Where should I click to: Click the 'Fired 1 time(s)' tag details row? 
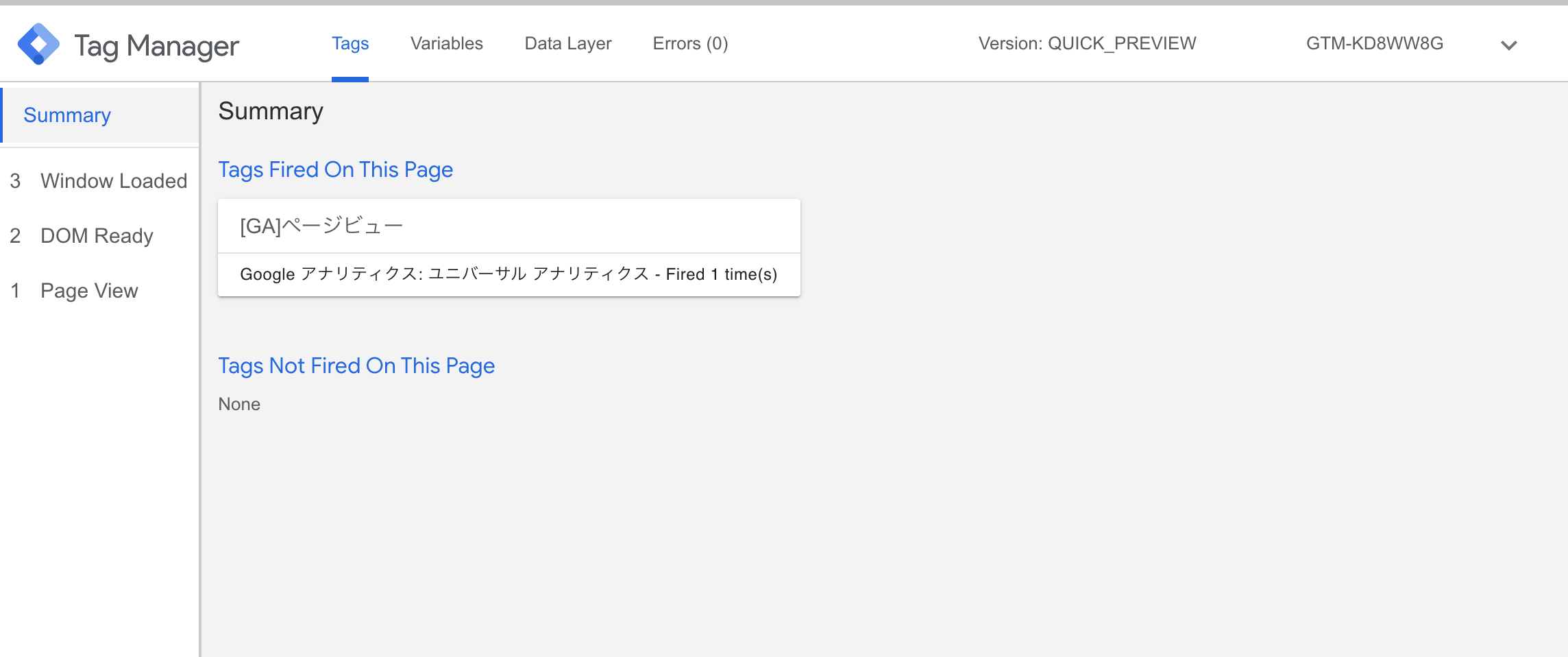509,274
